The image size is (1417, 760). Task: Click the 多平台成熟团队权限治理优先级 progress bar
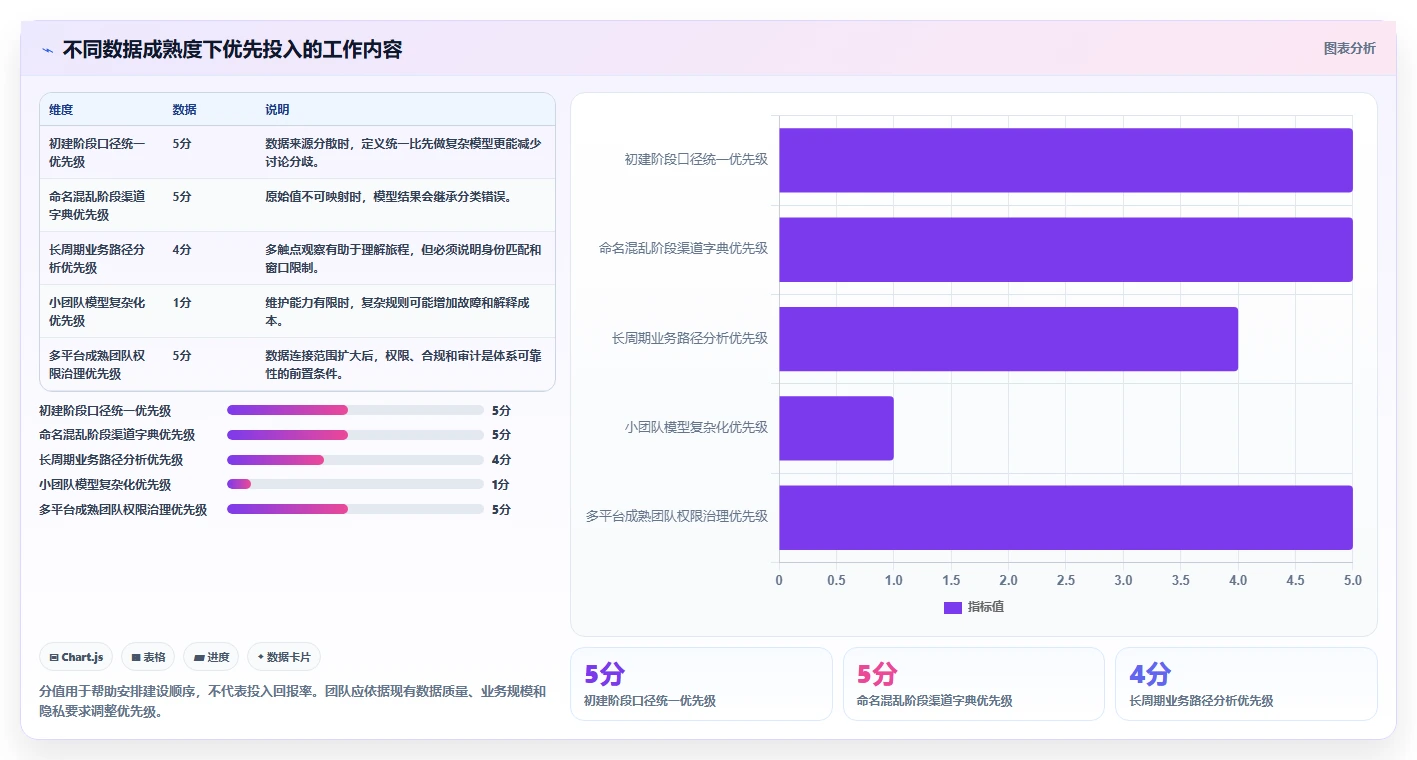[355, 509]
